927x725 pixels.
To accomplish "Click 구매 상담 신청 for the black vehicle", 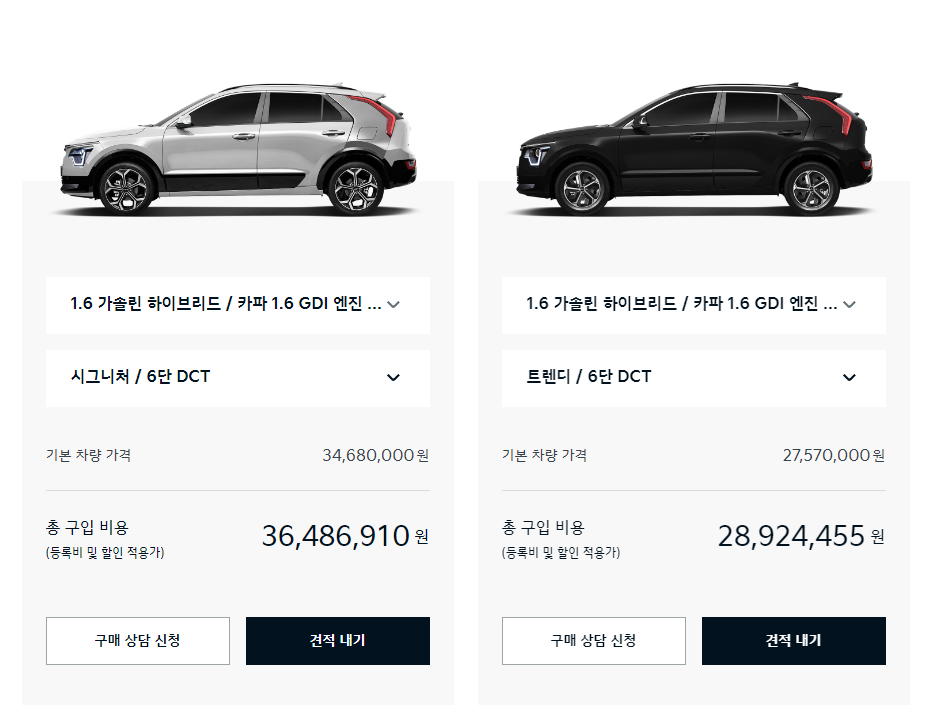I will click(x=593, y=641).
